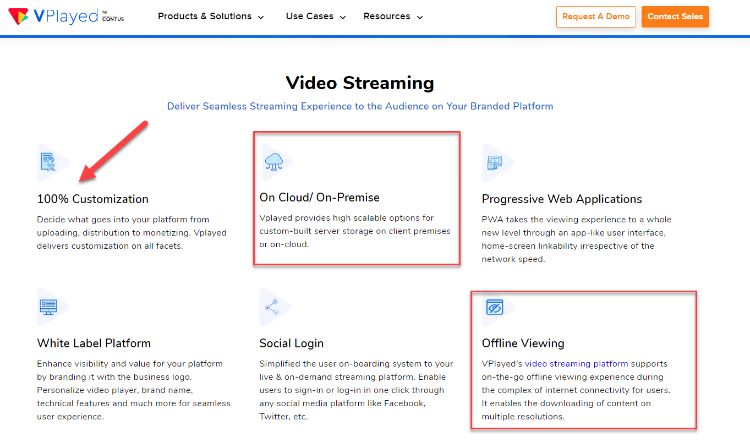The image size is (750, 442).
Task: Click the paragraph starting 'Simplified the user on-boarding'
Action: (x=356, y=390)
